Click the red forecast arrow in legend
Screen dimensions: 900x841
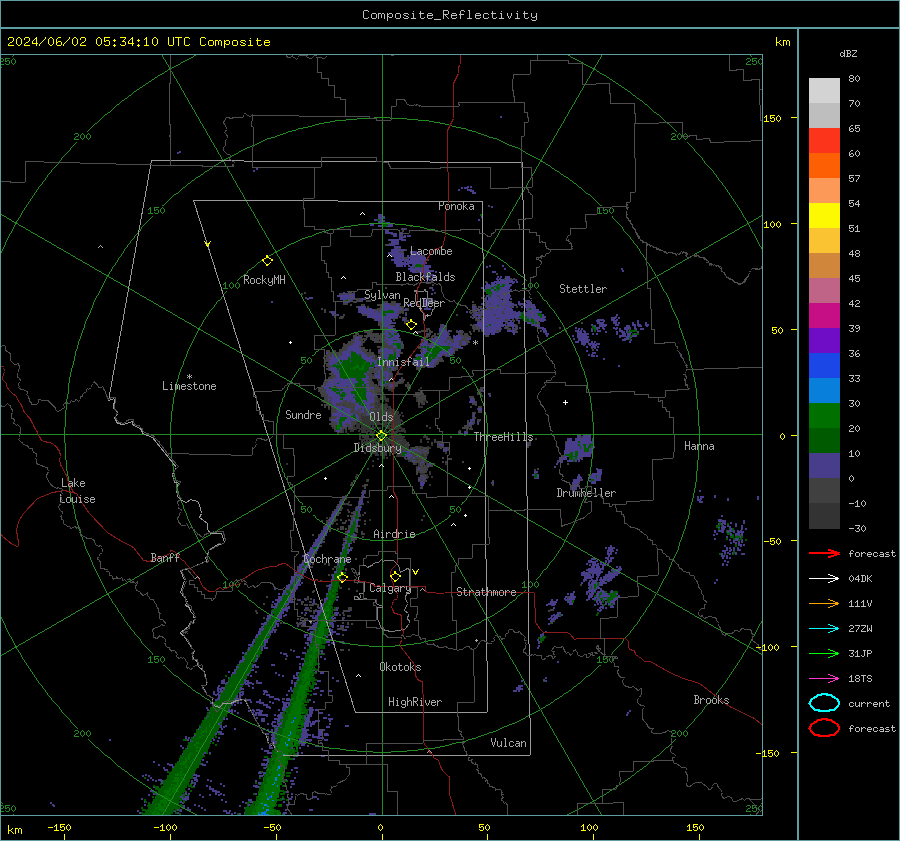tap(824, 553)
